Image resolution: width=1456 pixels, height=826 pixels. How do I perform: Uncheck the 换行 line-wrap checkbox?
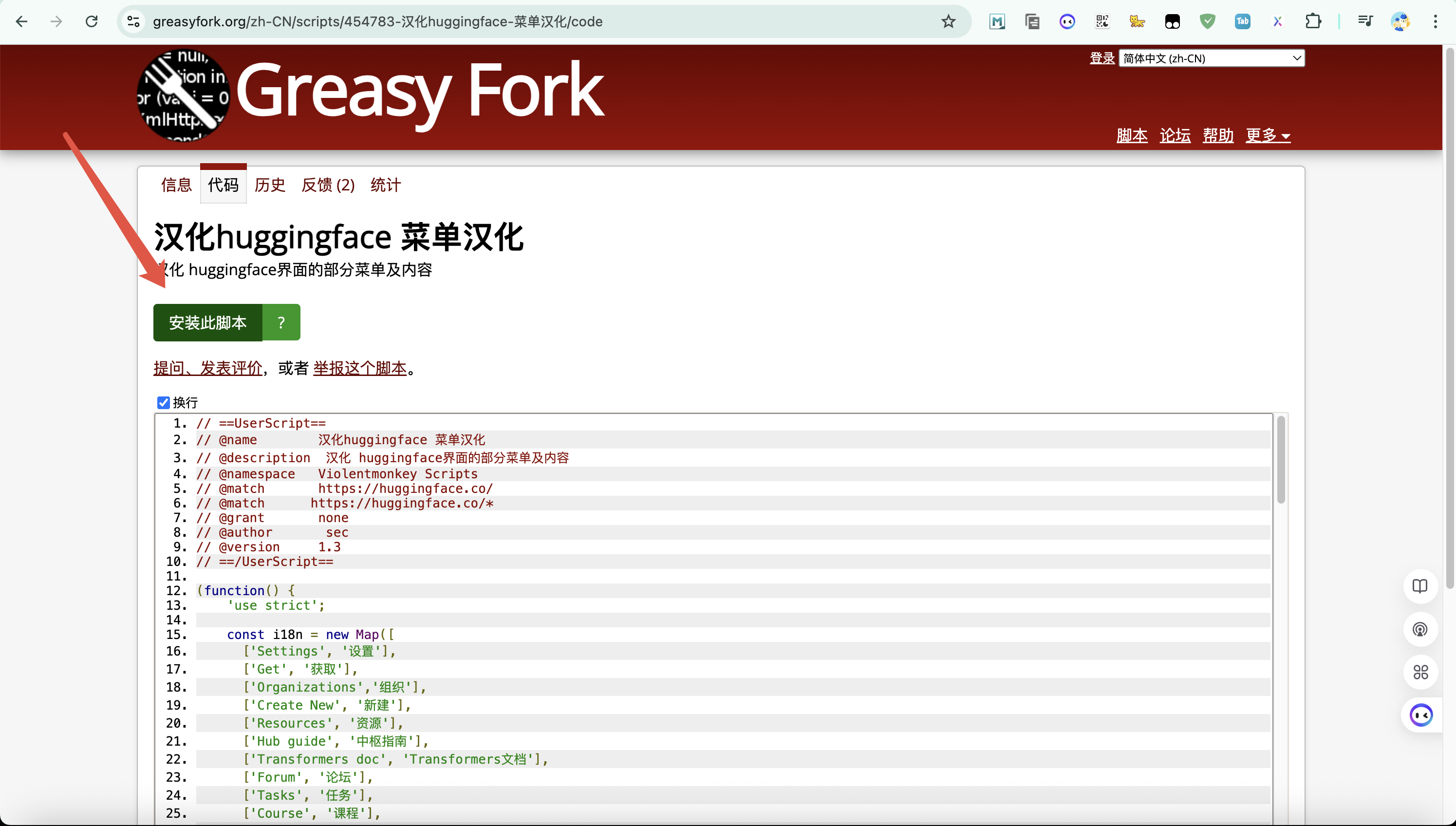(163, 402)
